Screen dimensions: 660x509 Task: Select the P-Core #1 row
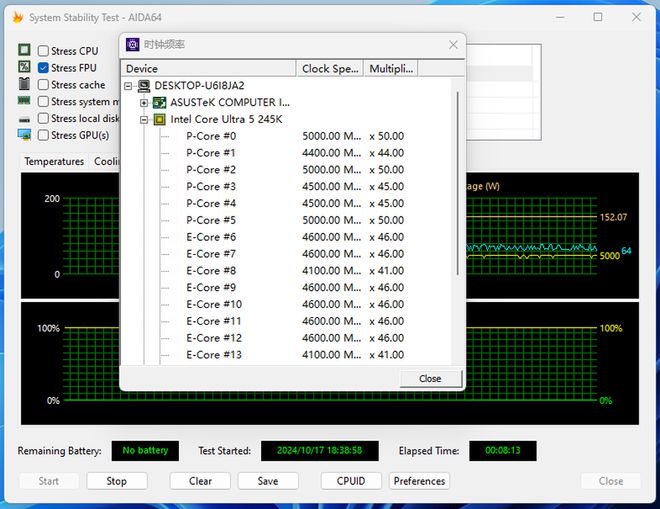tap(286, 153)
